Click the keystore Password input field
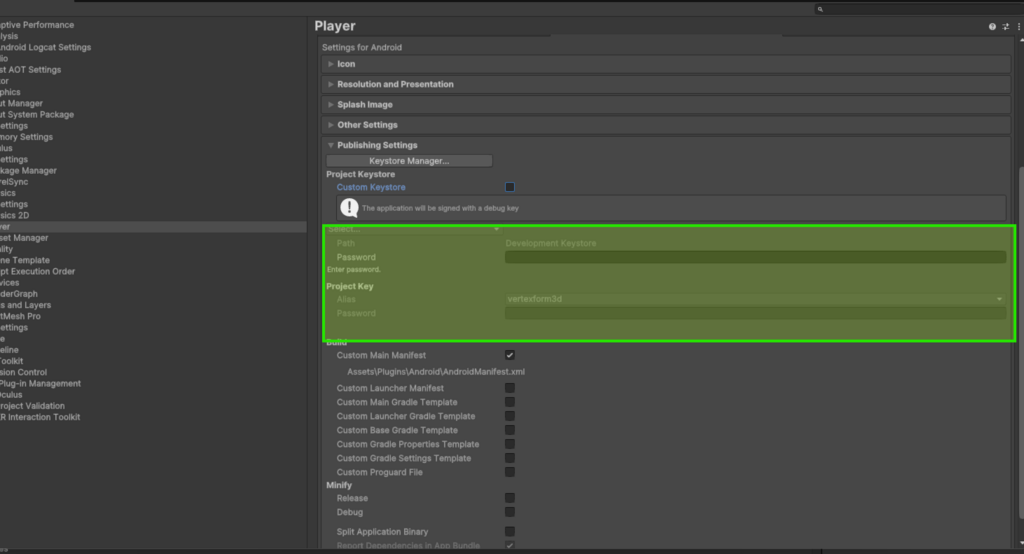 [x=755, y=257]
